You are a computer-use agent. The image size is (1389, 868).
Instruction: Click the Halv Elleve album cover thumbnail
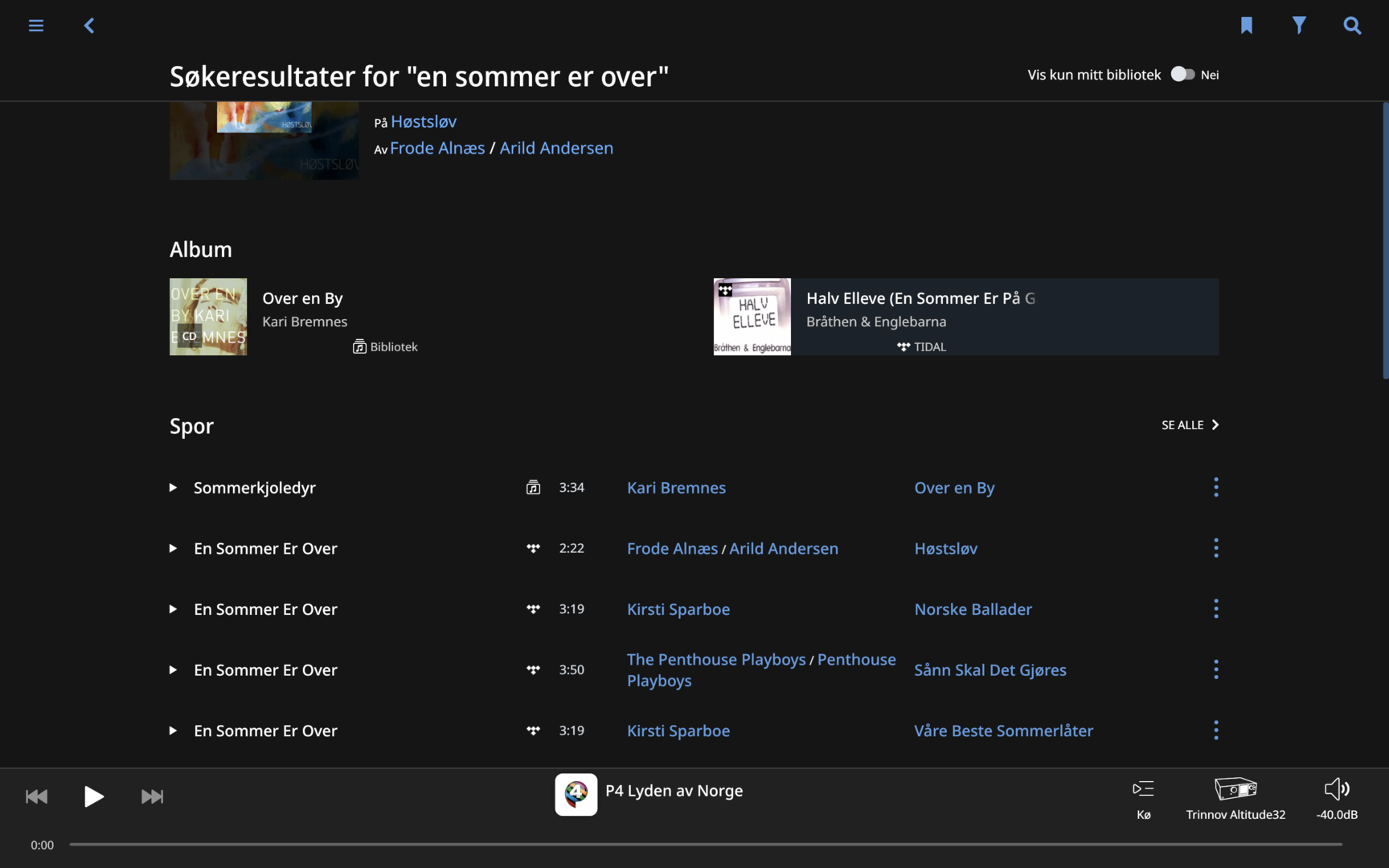[x=752, y=317]
